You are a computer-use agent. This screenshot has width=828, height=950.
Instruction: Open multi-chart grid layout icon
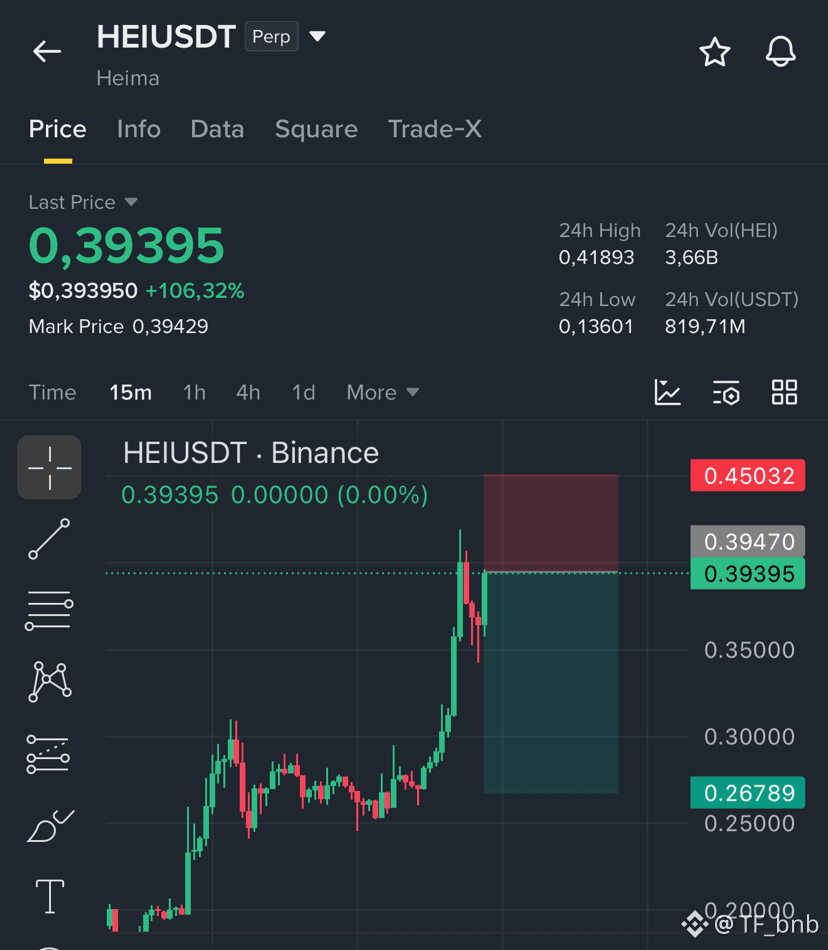(784, 392)
